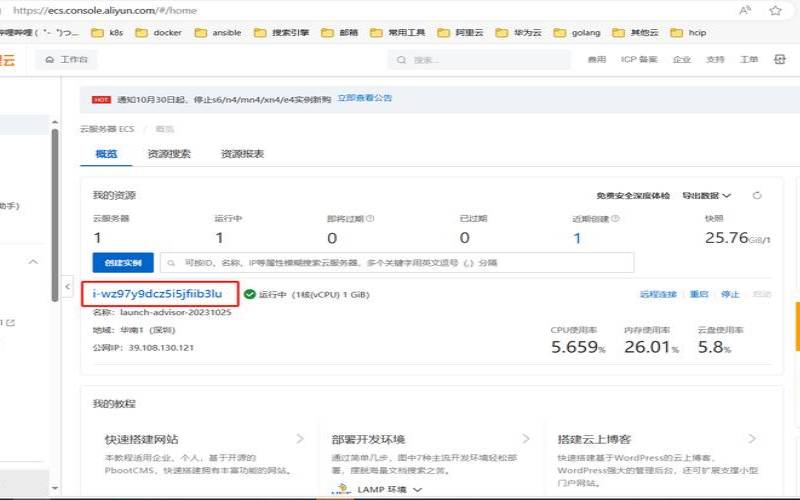This screenshot has height=500, width=800.
Task: Open the 常用工具 bookmark folder
Action: (397, 33)
